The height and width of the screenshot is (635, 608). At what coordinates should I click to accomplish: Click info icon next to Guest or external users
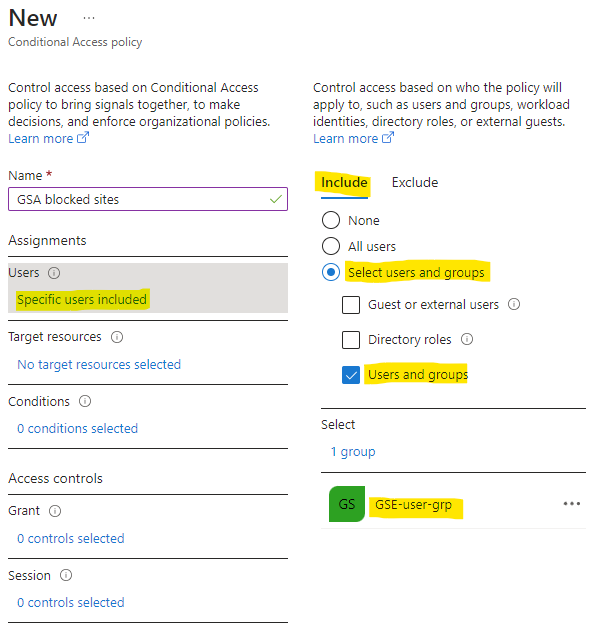[514, 304]
